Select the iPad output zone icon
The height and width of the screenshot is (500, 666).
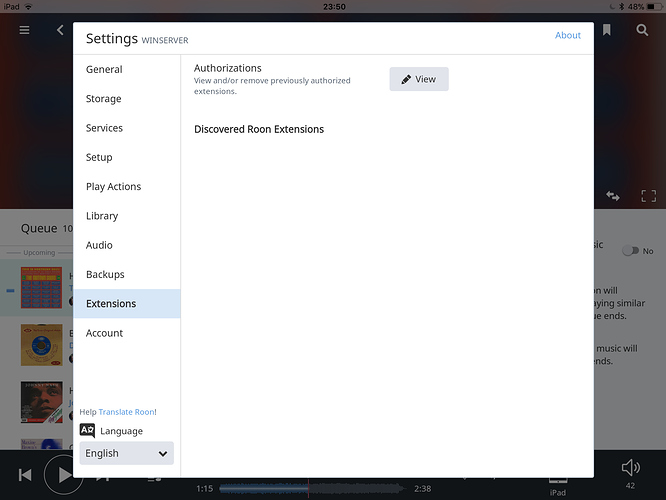[558, 481]
